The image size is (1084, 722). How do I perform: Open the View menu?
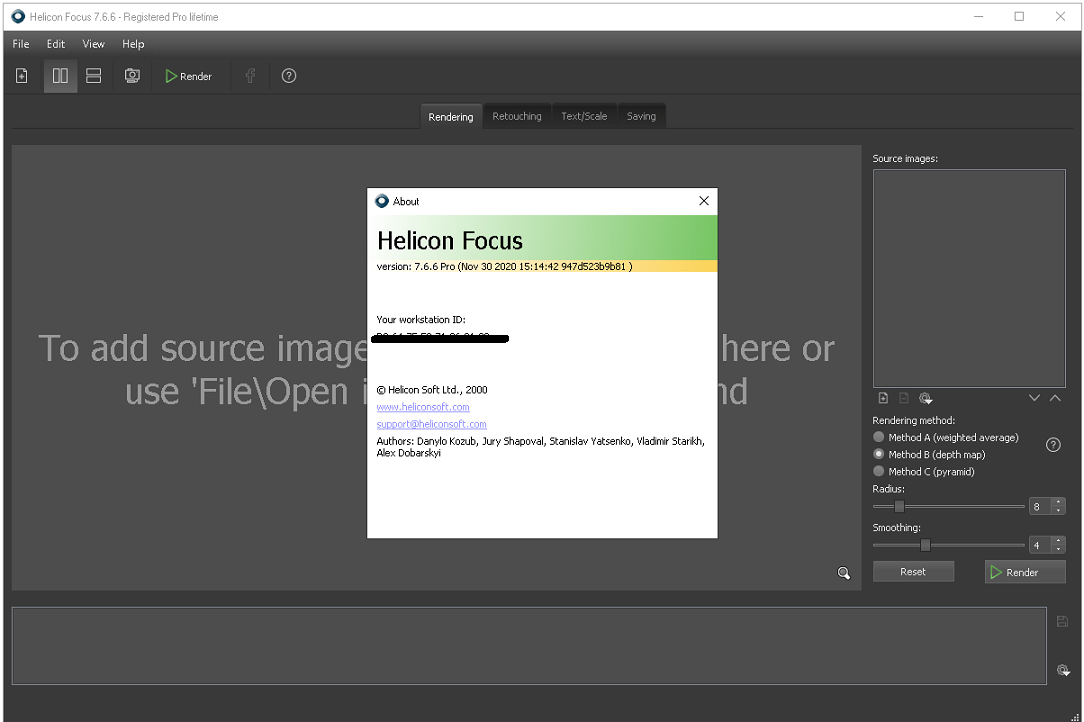tap(93, 44)
